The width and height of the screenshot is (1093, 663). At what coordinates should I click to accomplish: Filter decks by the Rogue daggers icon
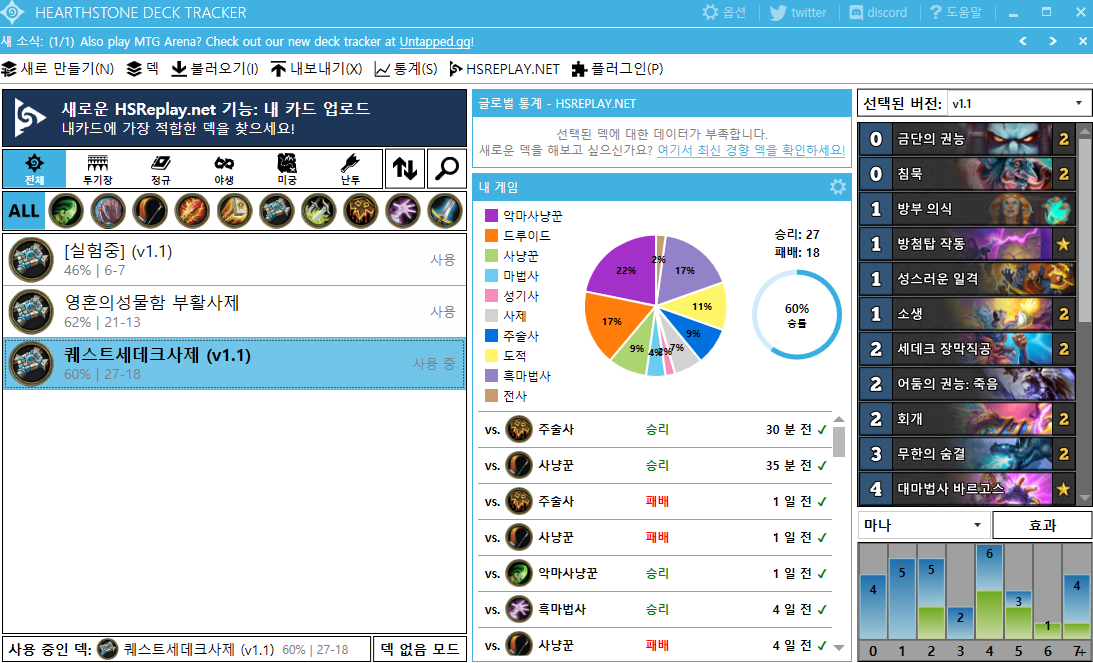point(319,211)
